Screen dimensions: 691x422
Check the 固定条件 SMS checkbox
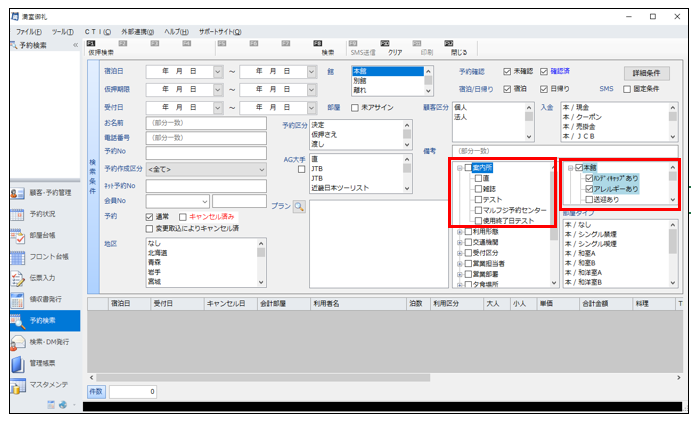(x=625, y=89)
